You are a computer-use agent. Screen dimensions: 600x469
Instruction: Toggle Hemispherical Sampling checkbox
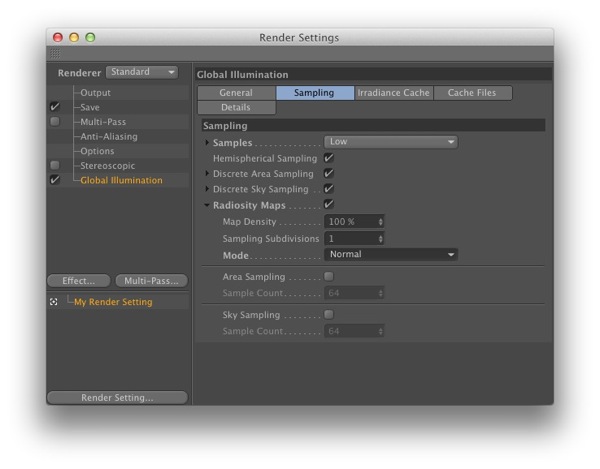329,158
